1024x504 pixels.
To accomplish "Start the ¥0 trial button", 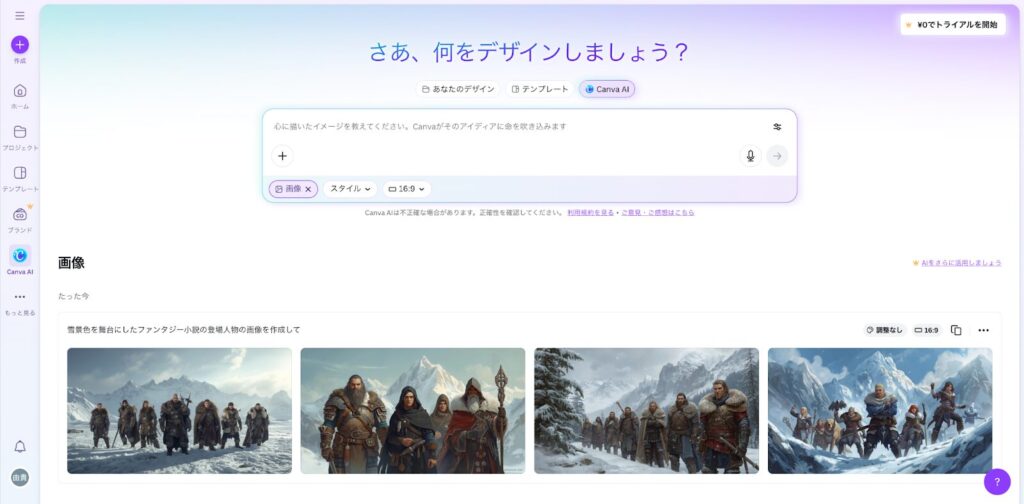I will [x=953, y=24].
